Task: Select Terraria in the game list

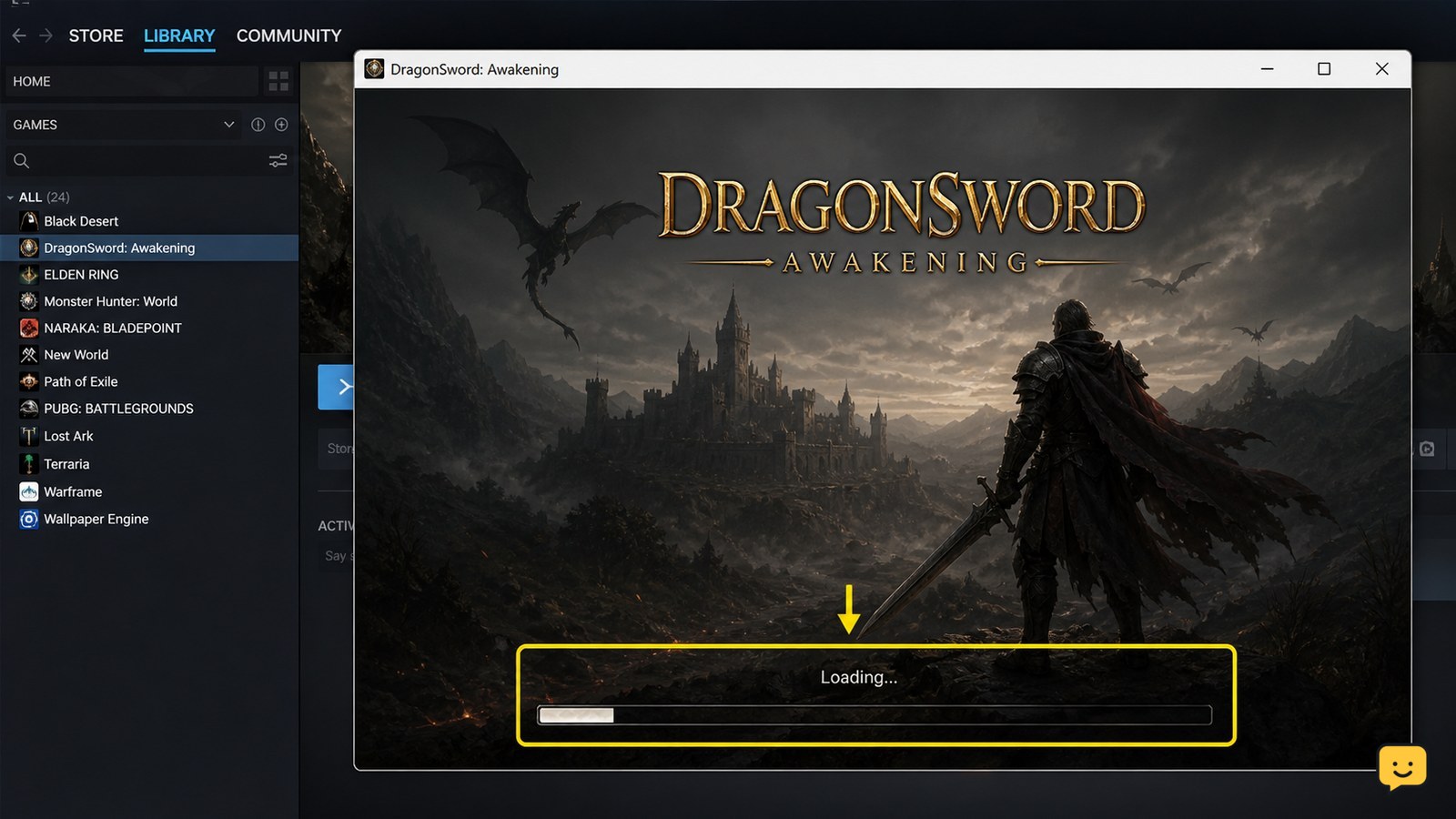Action: point(149,464)
